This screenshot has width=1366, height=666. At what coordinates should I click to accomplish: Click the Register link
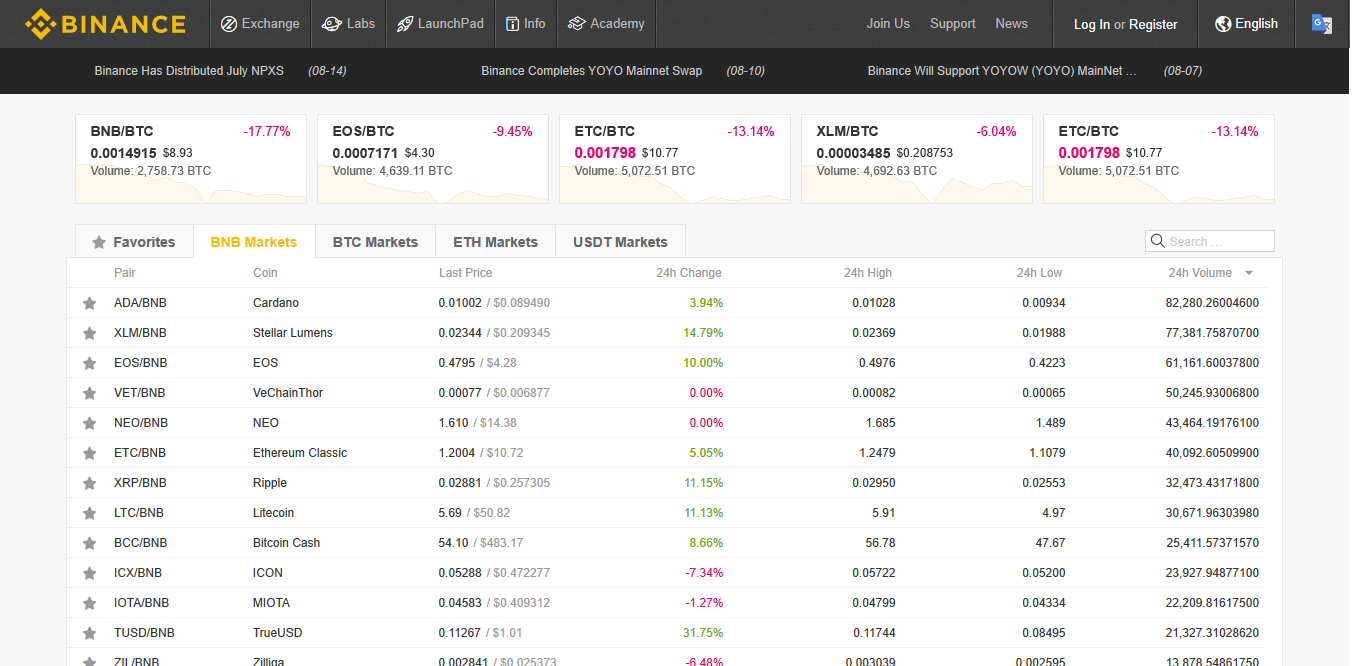coord(1153,25)
